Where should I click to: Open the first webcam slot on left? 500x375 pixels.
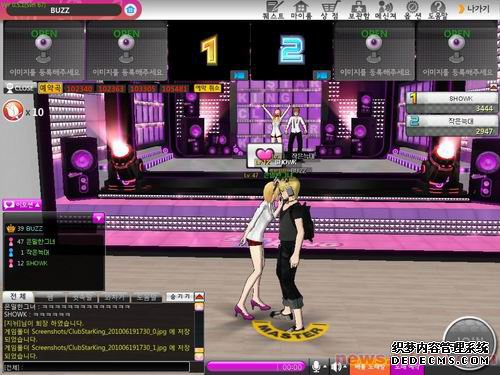click(44, 51)
